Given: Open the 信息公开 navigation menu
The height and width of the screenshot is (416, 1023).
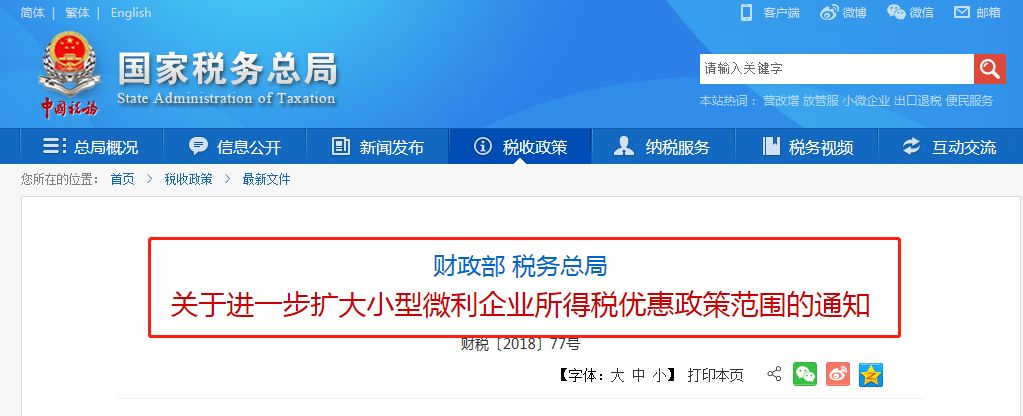Looking at the screenshot, I should tap(235, 147).
